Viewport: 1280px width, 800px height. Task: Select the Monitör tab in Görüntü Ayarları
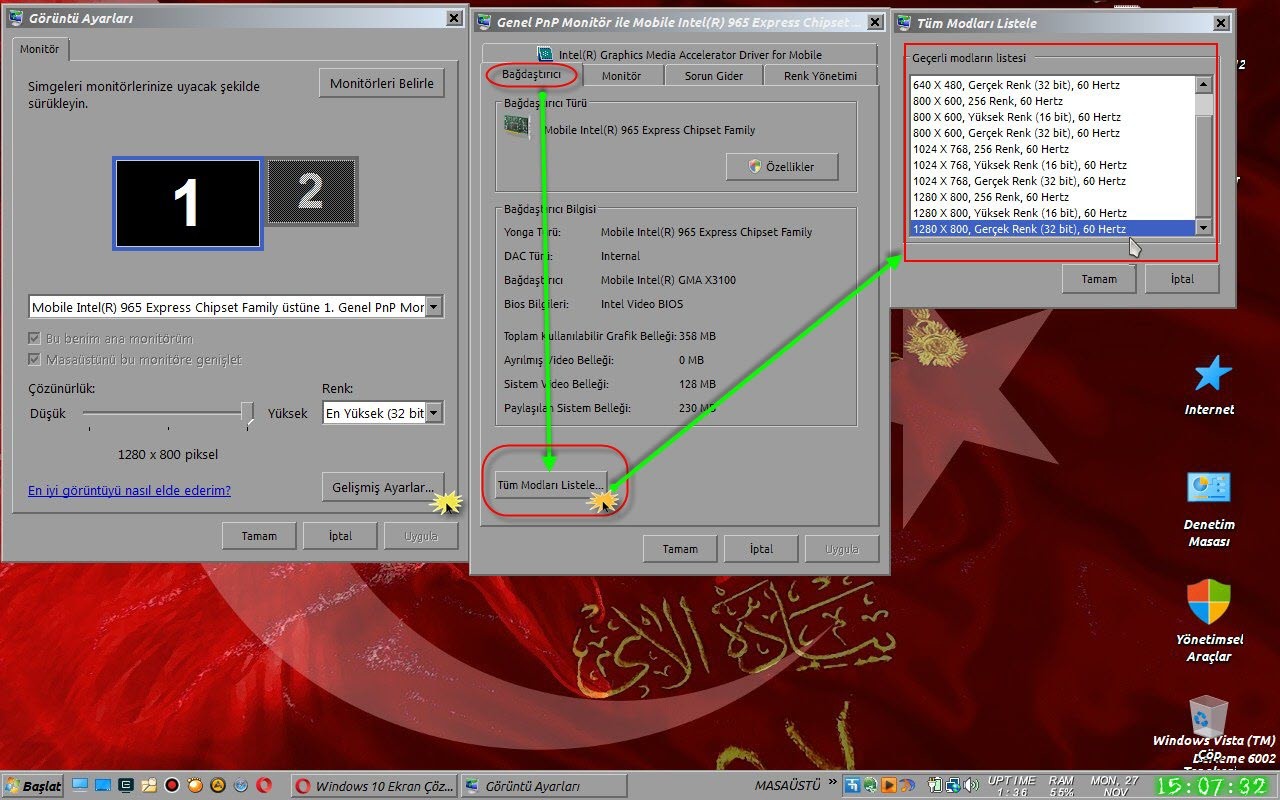pyautogui.click(x=40, y=49)
